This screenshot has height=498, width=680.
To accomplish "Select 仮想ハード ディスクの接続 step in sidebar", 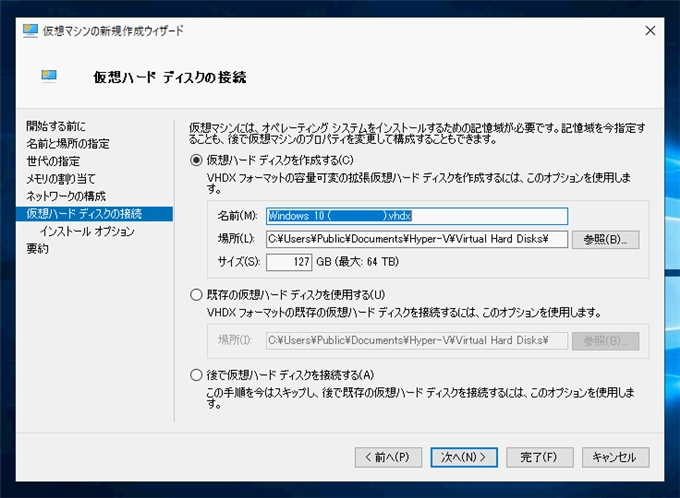I will tap(94, 214).
